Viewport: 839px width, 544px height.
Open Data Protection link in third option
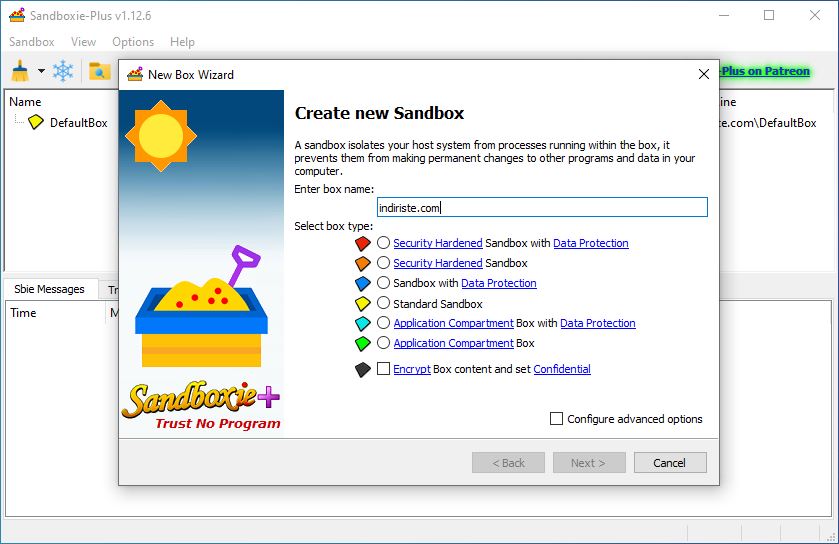(x=499, y=283)
